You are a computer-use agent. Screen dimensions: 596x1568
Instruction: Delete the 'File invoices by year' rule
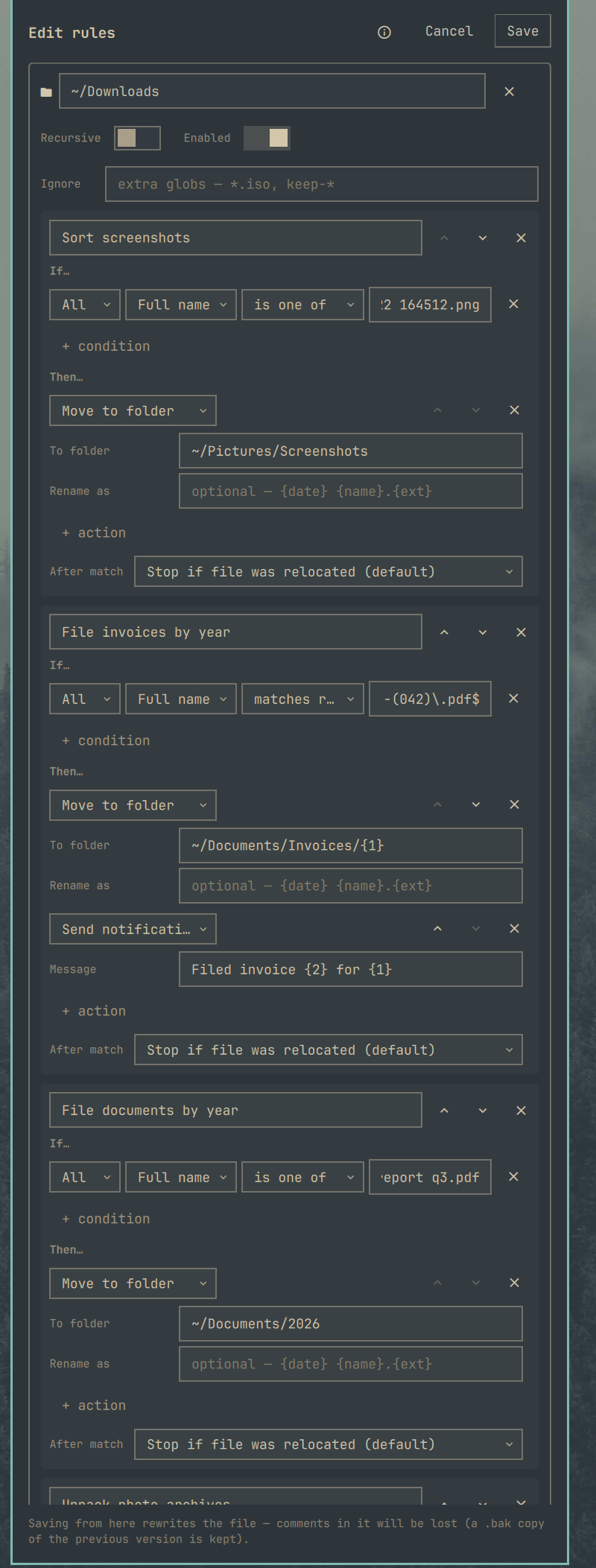[521, 632]
